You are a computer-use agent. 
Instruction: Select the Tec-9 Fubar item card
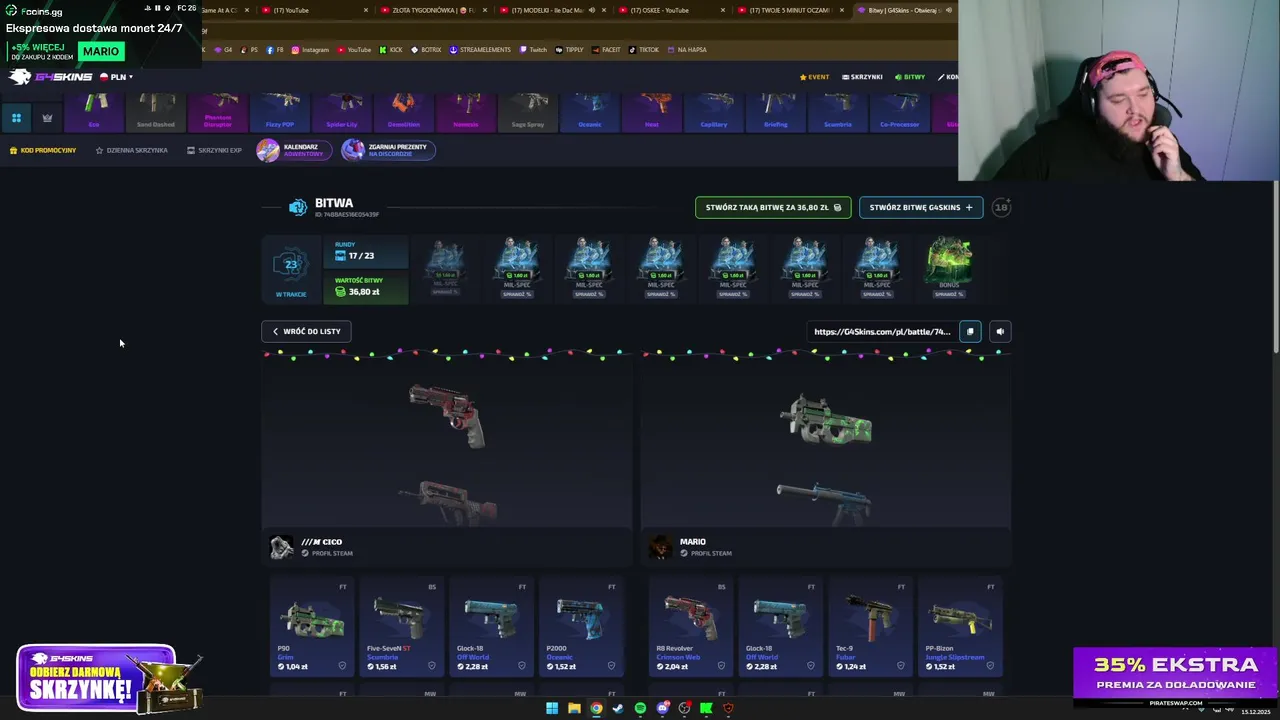click(871, 628)
